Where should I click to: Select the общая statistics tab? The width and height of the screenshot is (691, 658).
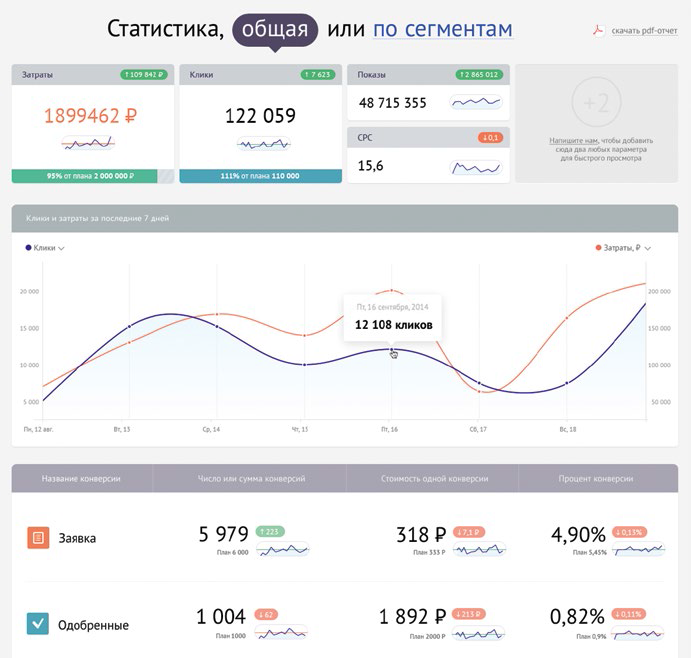pyautogui.click(x=275, y=30)
